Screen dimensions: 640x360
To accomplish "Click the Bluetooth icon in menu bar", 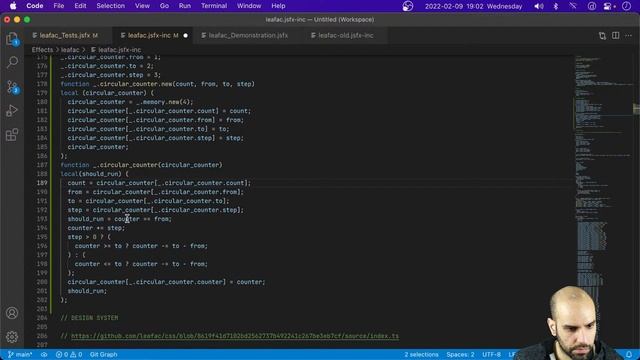I will [x=556, y=6].
